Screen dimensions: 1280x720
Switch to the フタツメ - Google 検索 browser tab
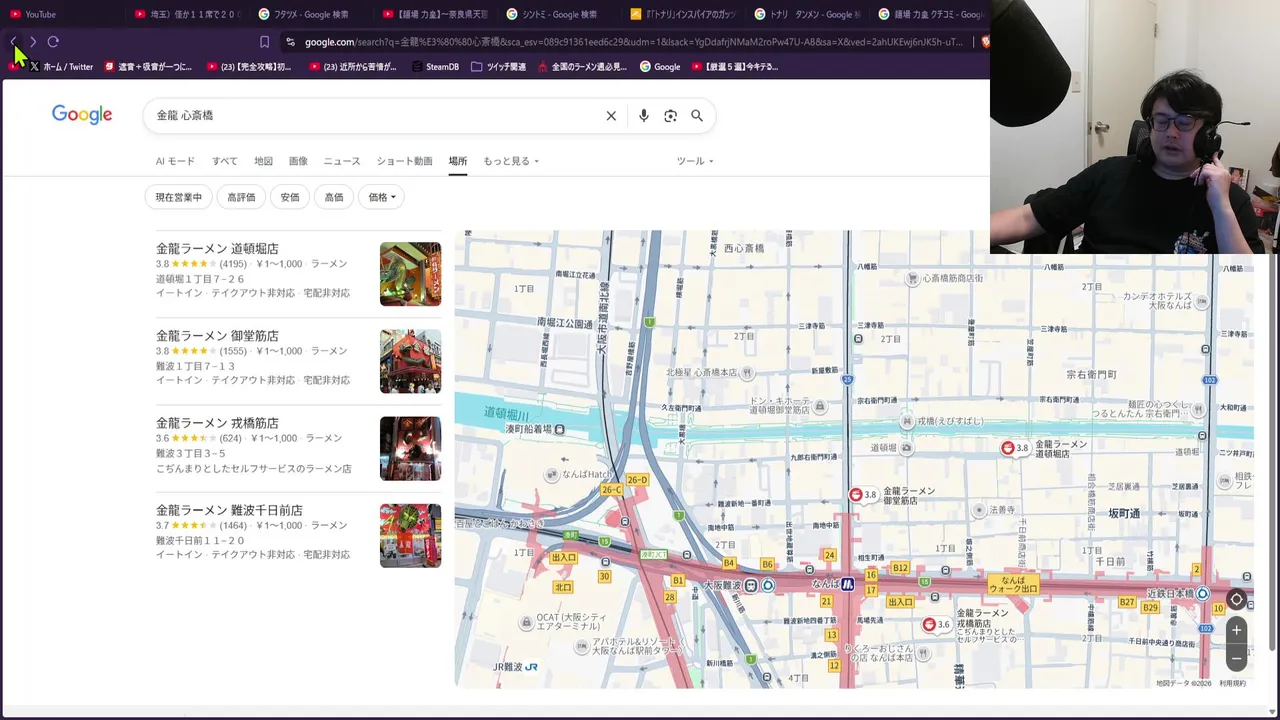coord(310,14)
